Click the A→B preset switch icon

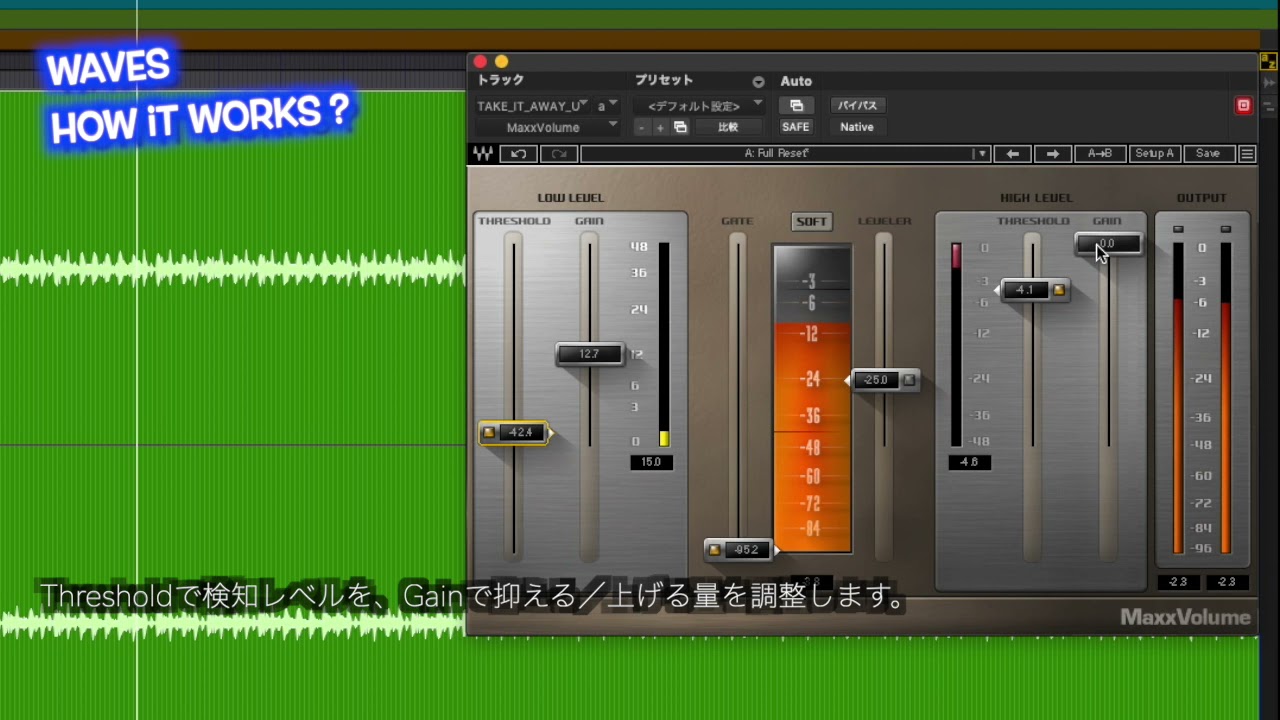coord(1100,153)
